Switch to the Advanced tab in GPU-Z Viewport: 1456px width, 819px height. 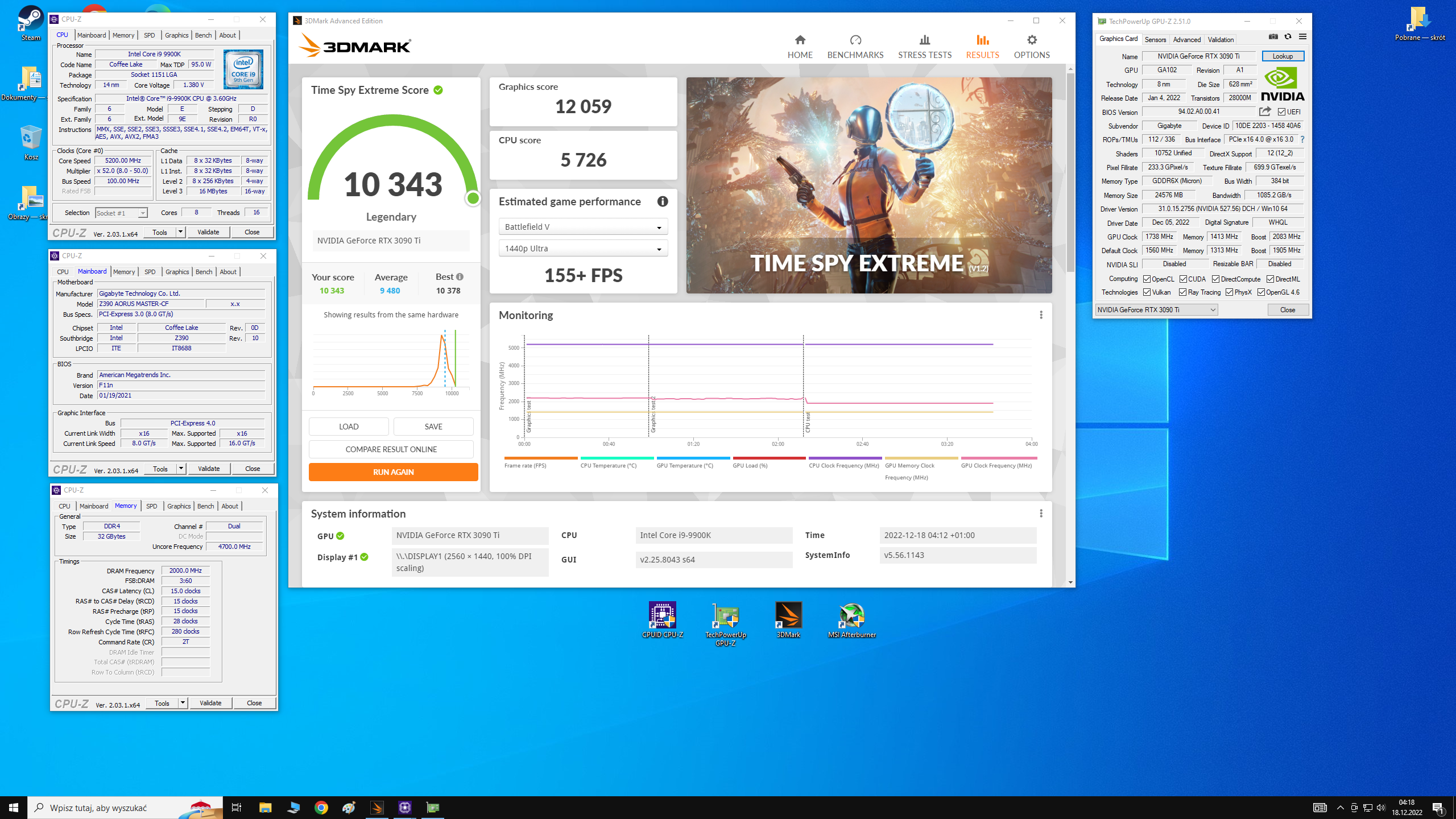(x=1186, y=39)
